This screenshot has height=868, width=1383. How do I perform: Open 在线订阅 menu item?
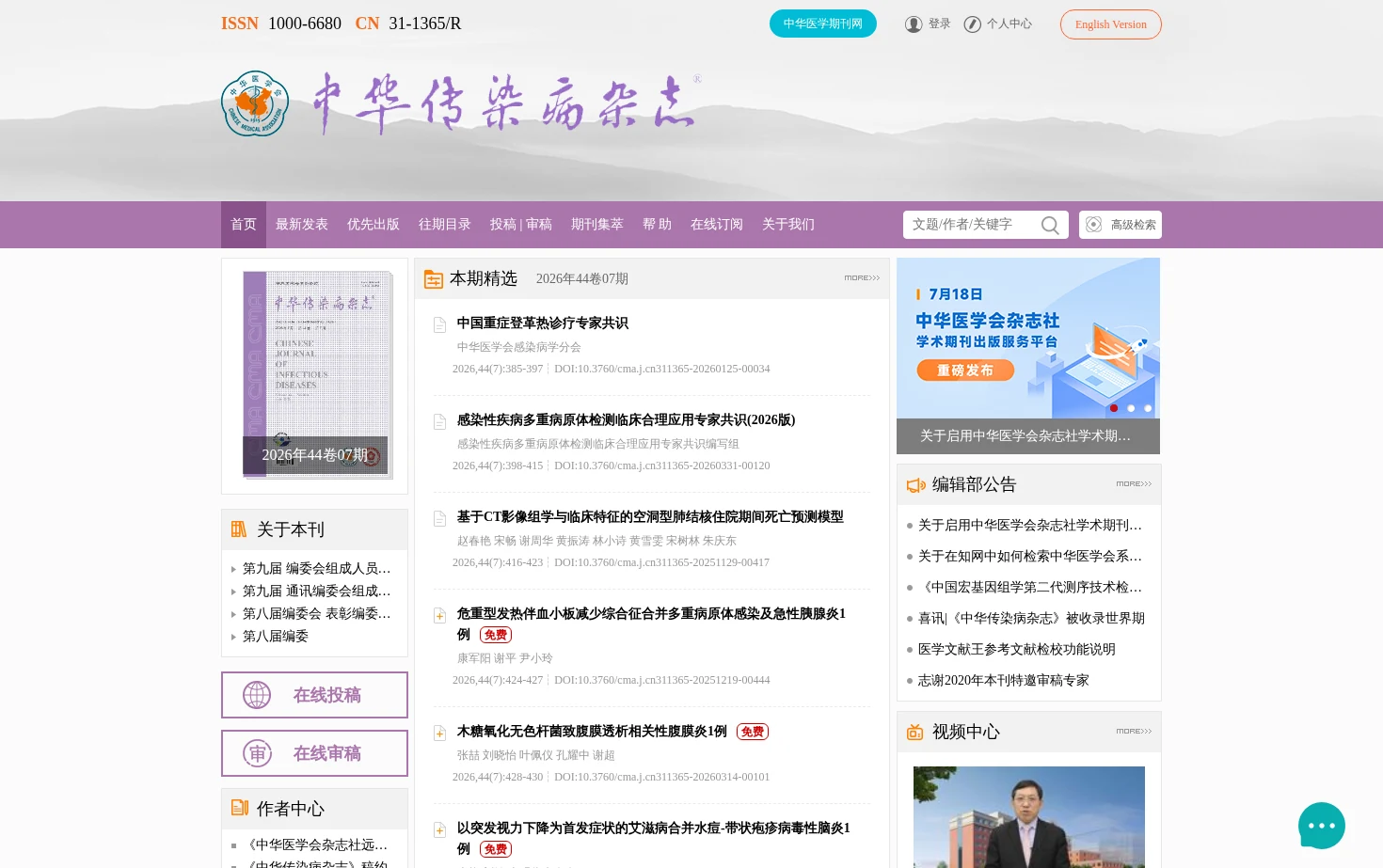717,225
